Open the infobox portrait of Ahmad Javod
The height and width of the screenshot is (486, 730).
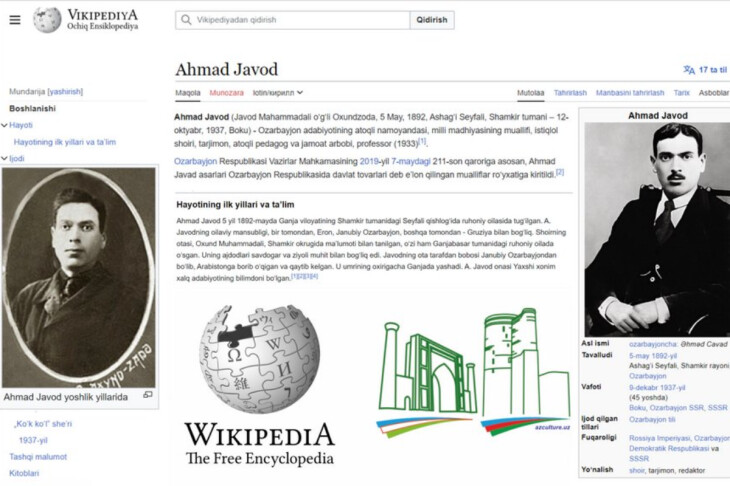pyautogui.click(x=657, y=229)
